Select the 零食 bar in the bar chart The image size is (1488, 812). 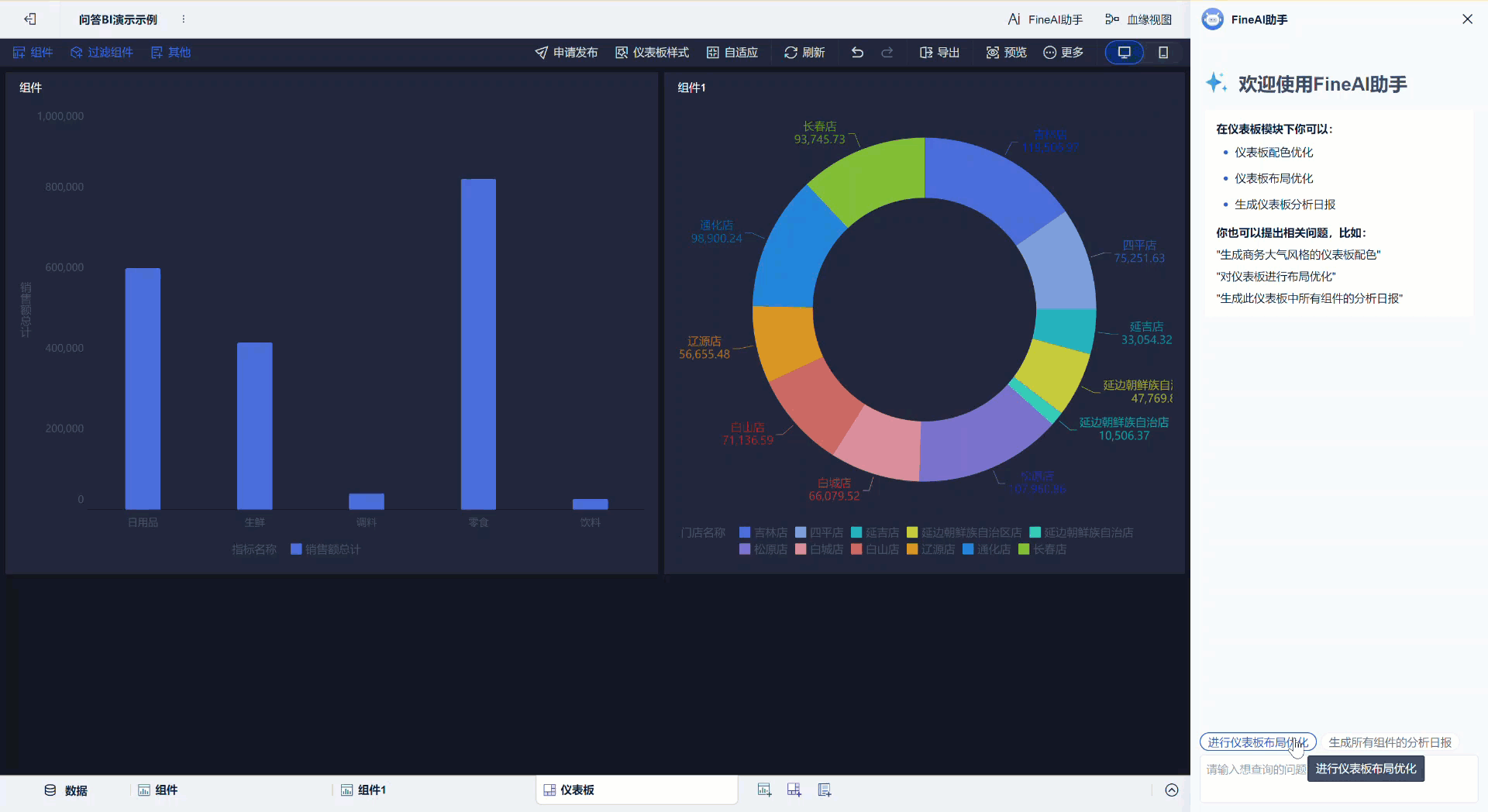tap(478, 344)
